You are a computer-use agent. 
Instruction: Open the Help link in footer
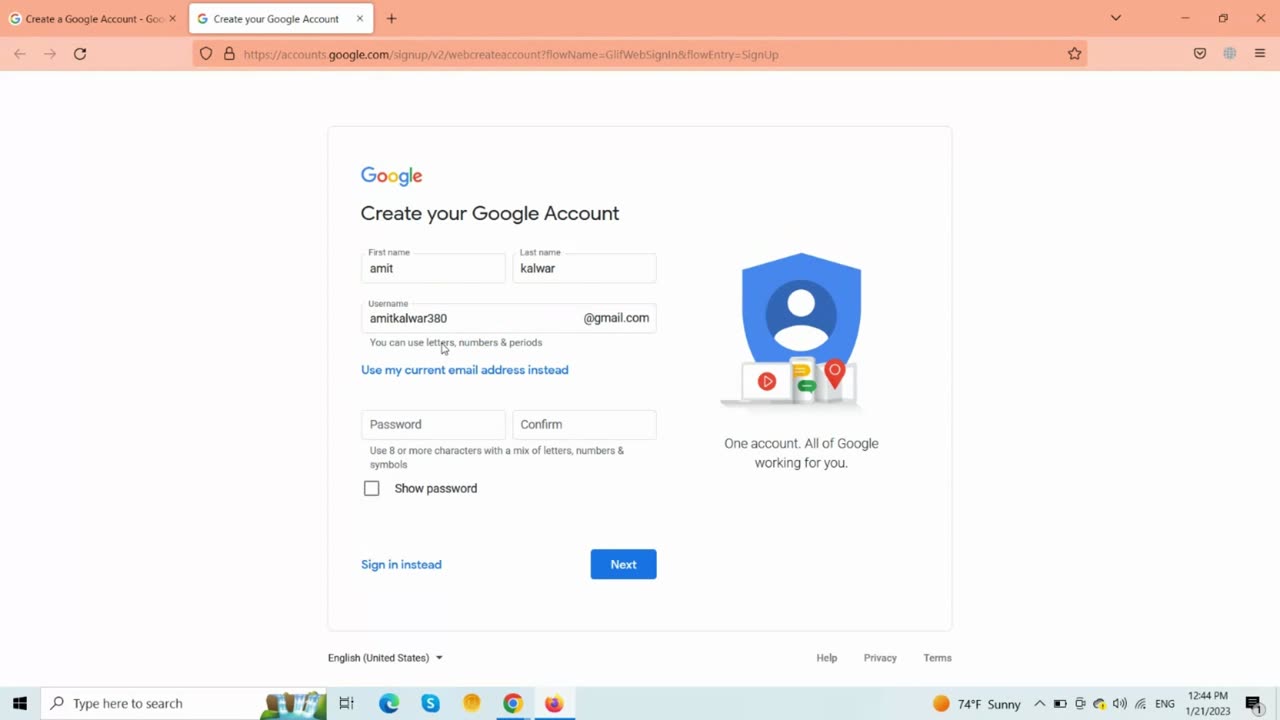coord(826,658)
